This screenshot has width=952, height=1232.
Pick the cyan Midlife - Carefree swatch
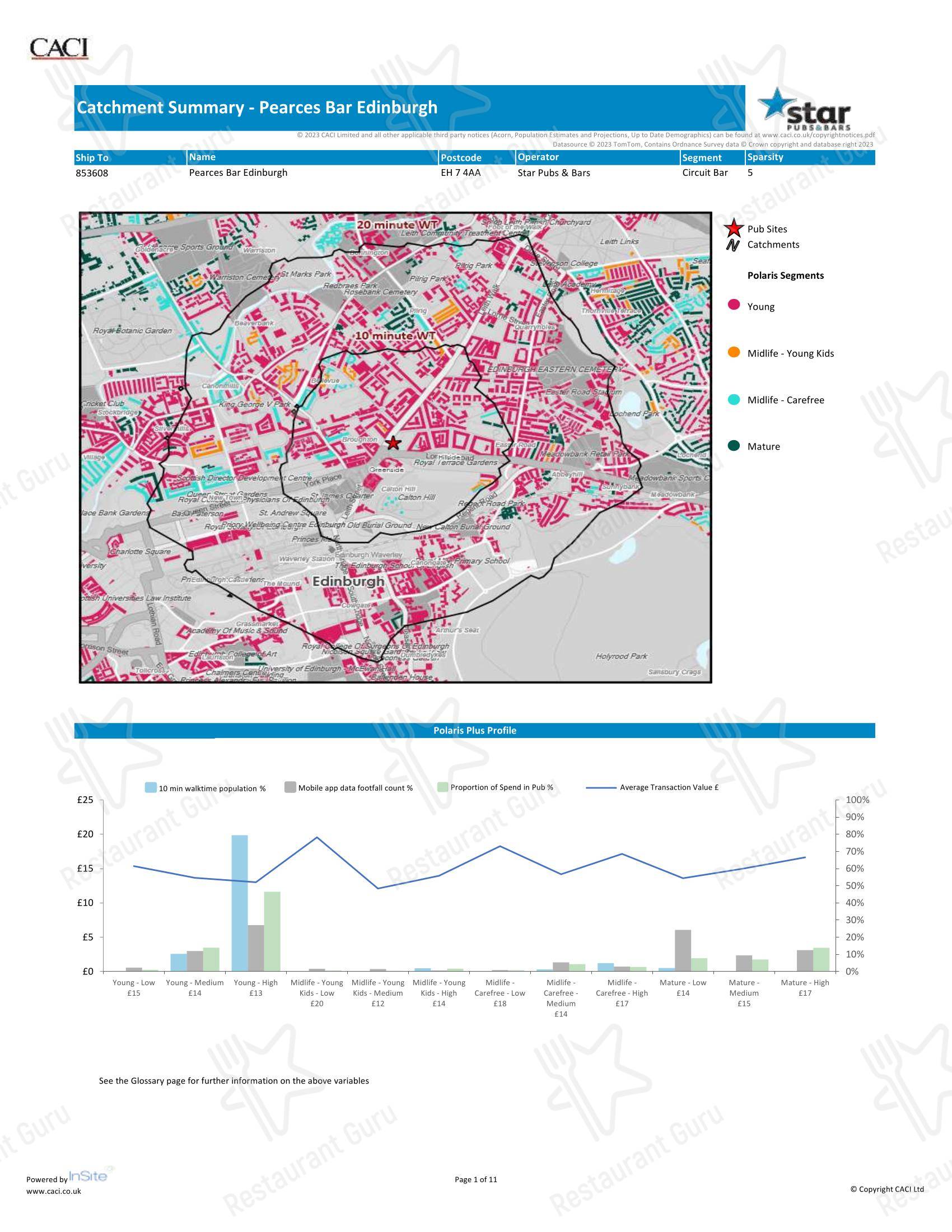734,399
